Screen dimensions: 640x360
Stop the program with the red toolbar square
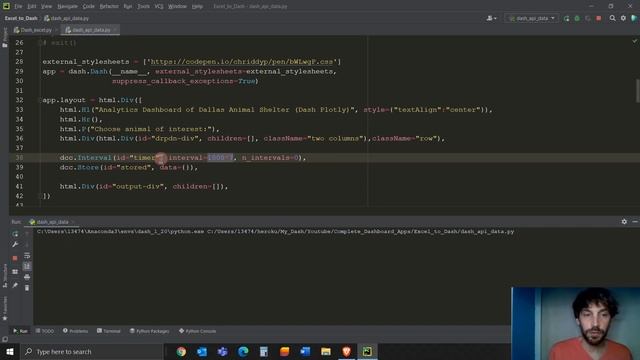tap(598, 18)
